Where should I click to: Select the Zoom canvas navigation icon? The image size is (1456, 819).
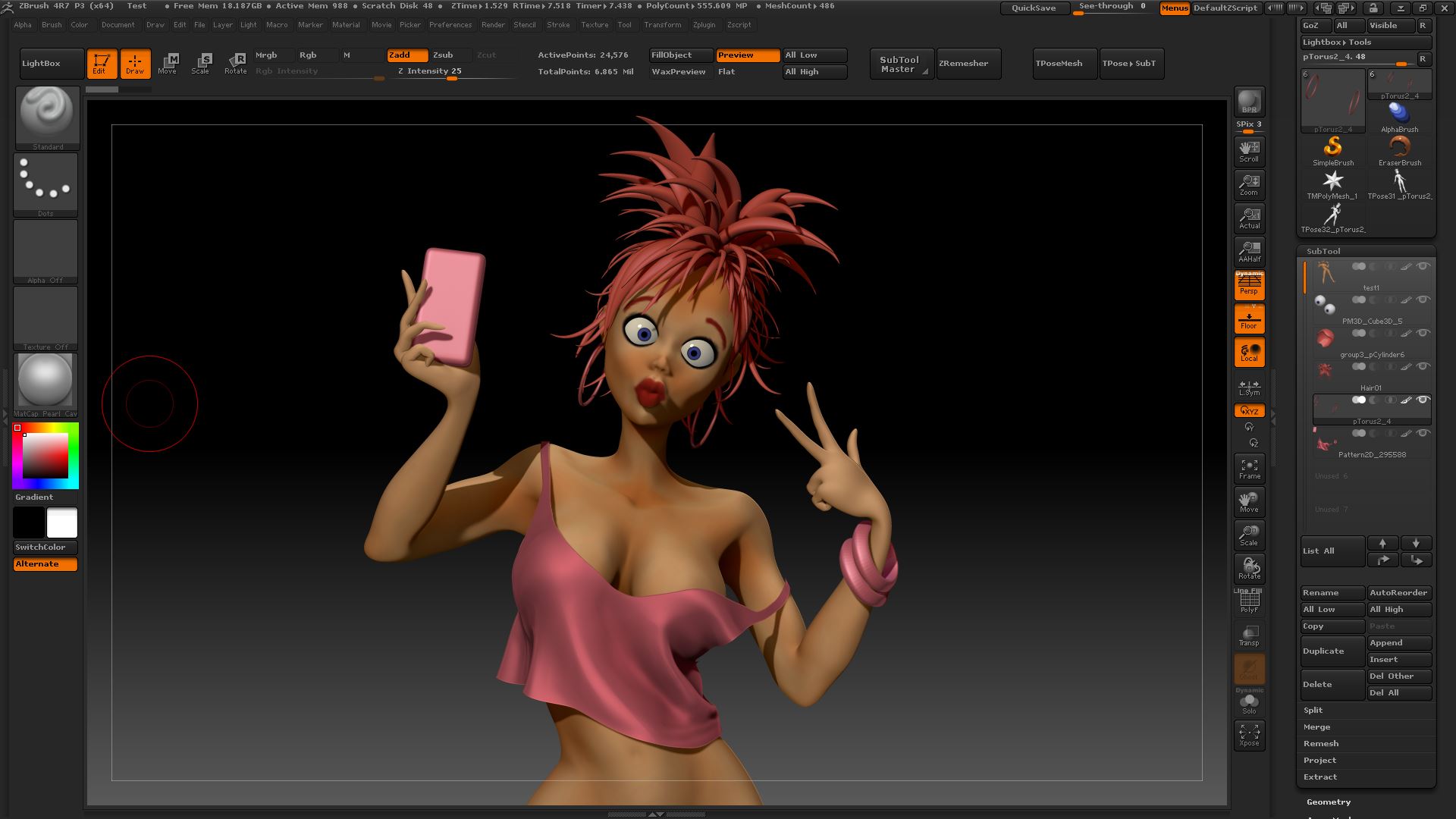pos(1249,184)
